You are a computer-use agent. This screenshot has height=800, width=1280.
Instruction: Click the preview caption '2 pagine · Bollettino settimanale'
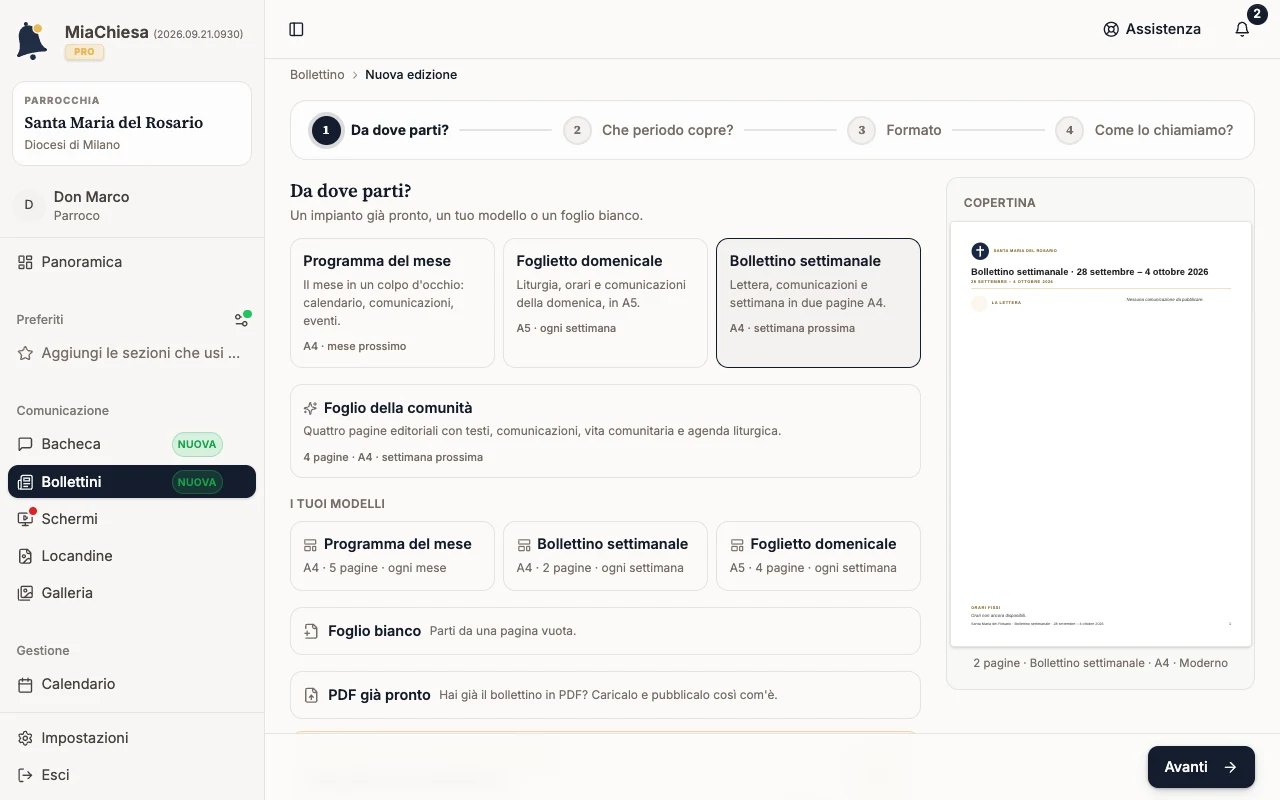tap(1100, 663)
